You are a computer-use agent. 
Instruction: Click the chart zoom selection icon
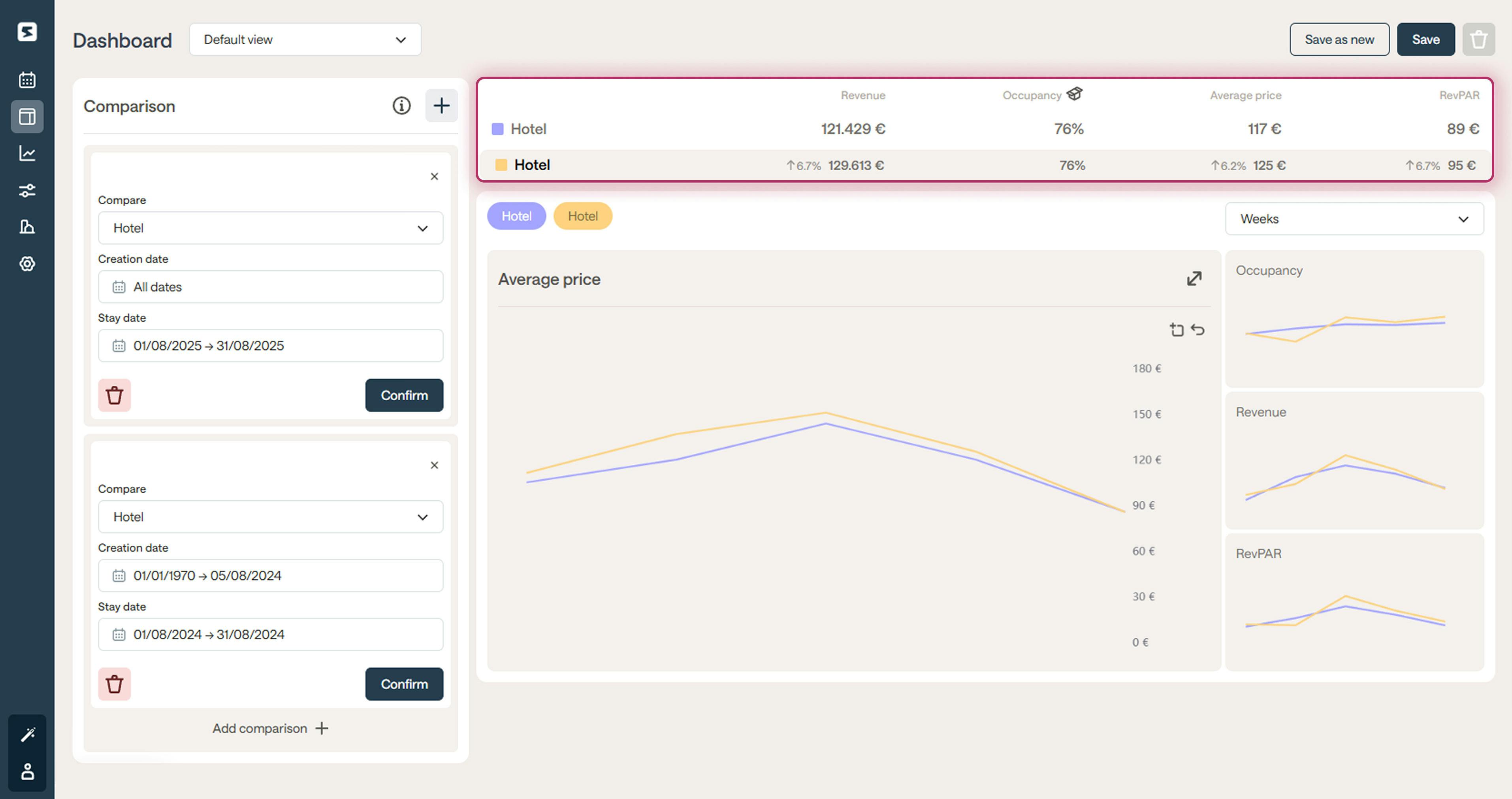[1176, 329]
